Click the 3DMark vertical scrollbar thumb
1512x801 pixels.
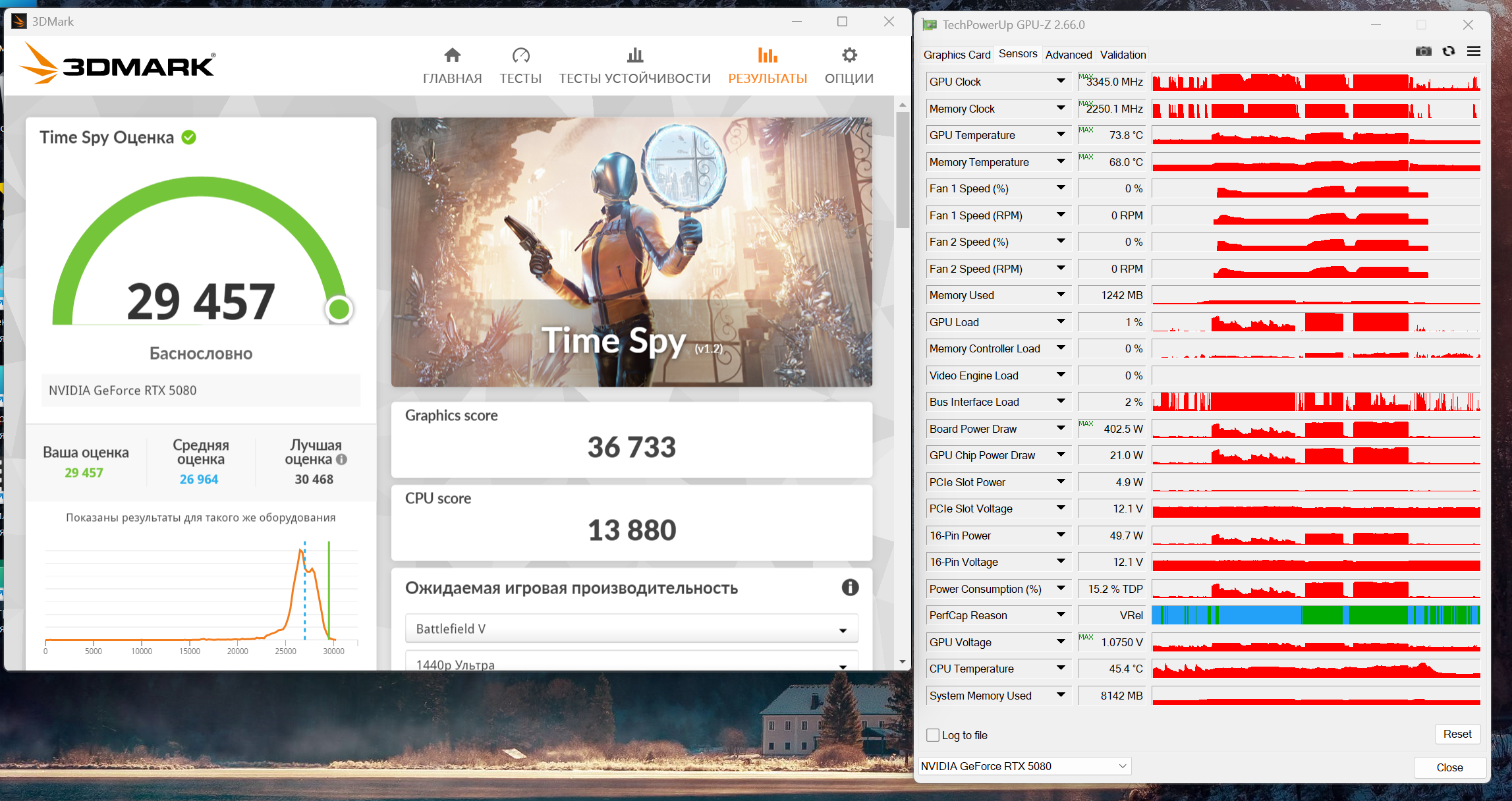coord(903,170)
